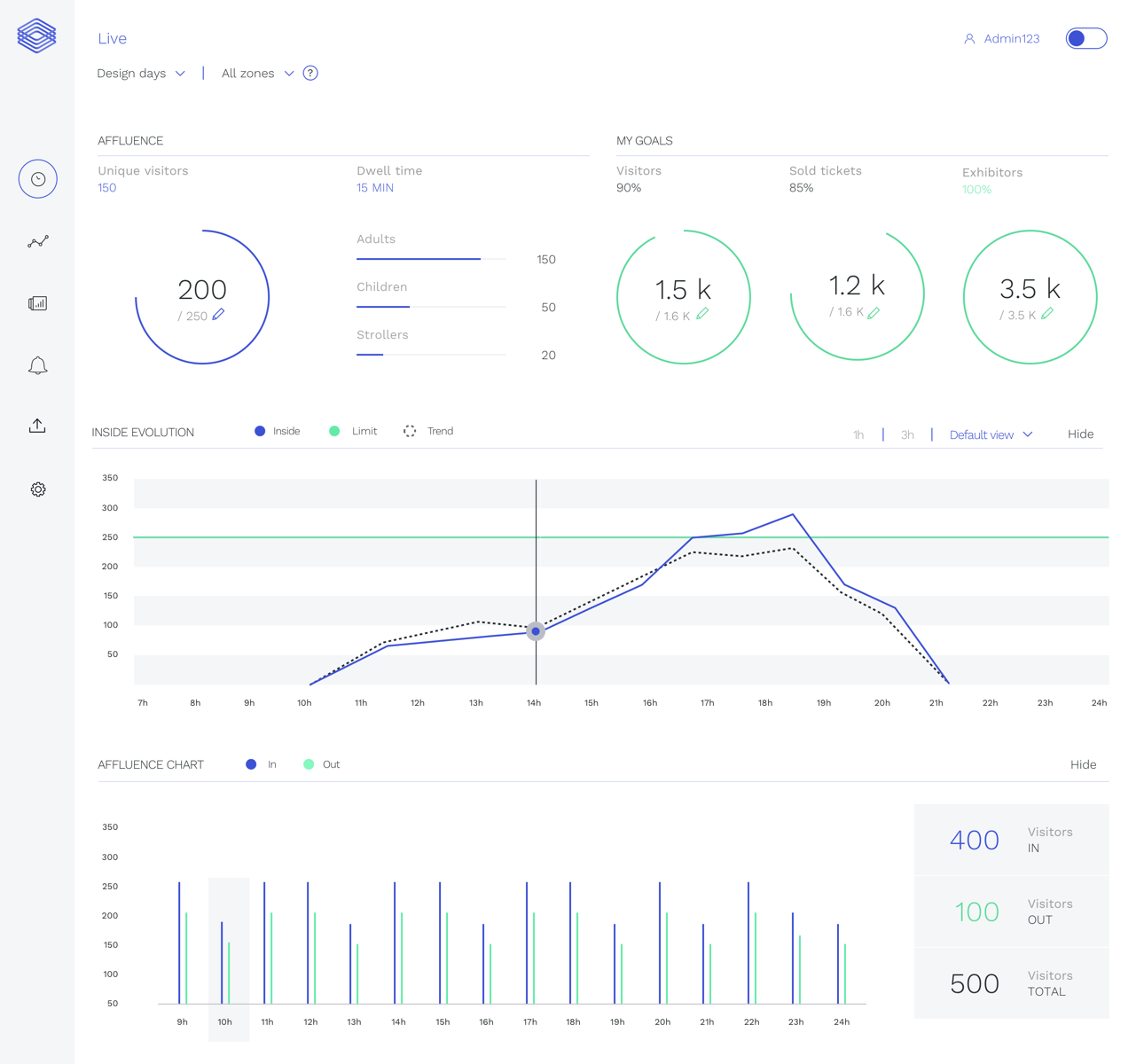Select the 3h time range tab
1136x1064 pixels.
907,434
